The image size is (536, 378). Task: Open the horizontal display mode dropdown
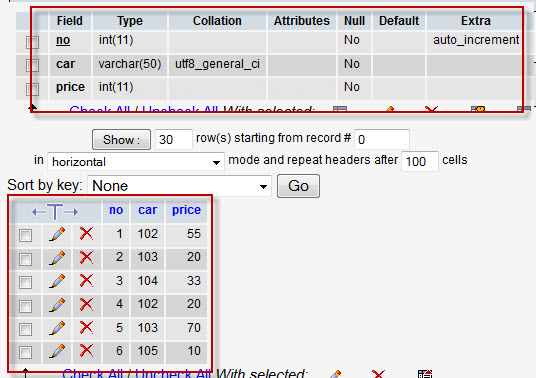(x=136, y=162)
